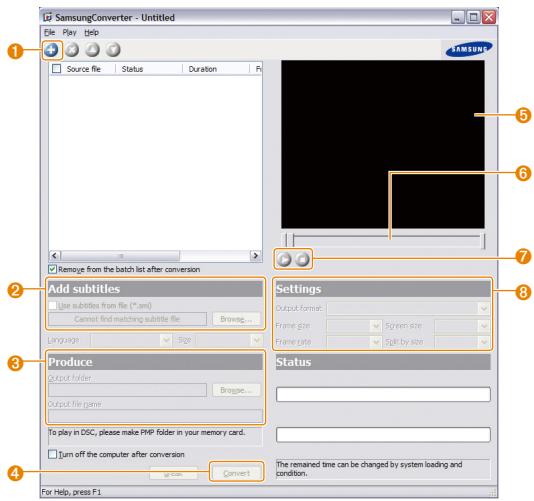Expand the Frame size dropdown
This screenshot has height=501, width=534.
pyautogui.click(x=375, y=326)
